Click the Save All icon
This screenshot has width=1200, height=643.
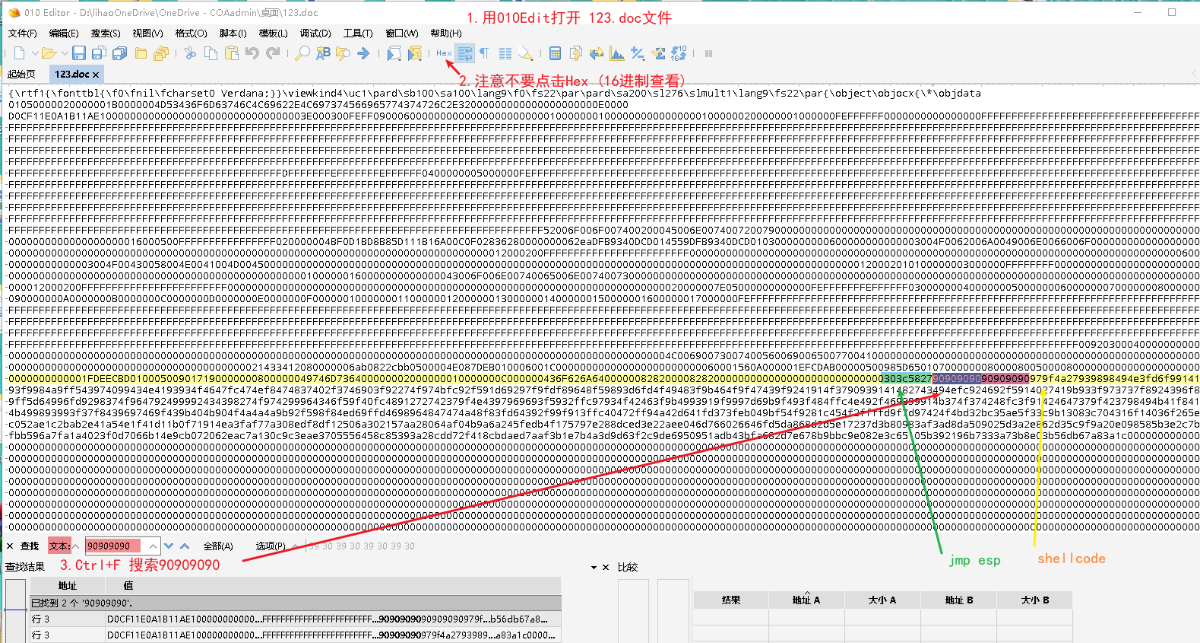pos(119,52)
